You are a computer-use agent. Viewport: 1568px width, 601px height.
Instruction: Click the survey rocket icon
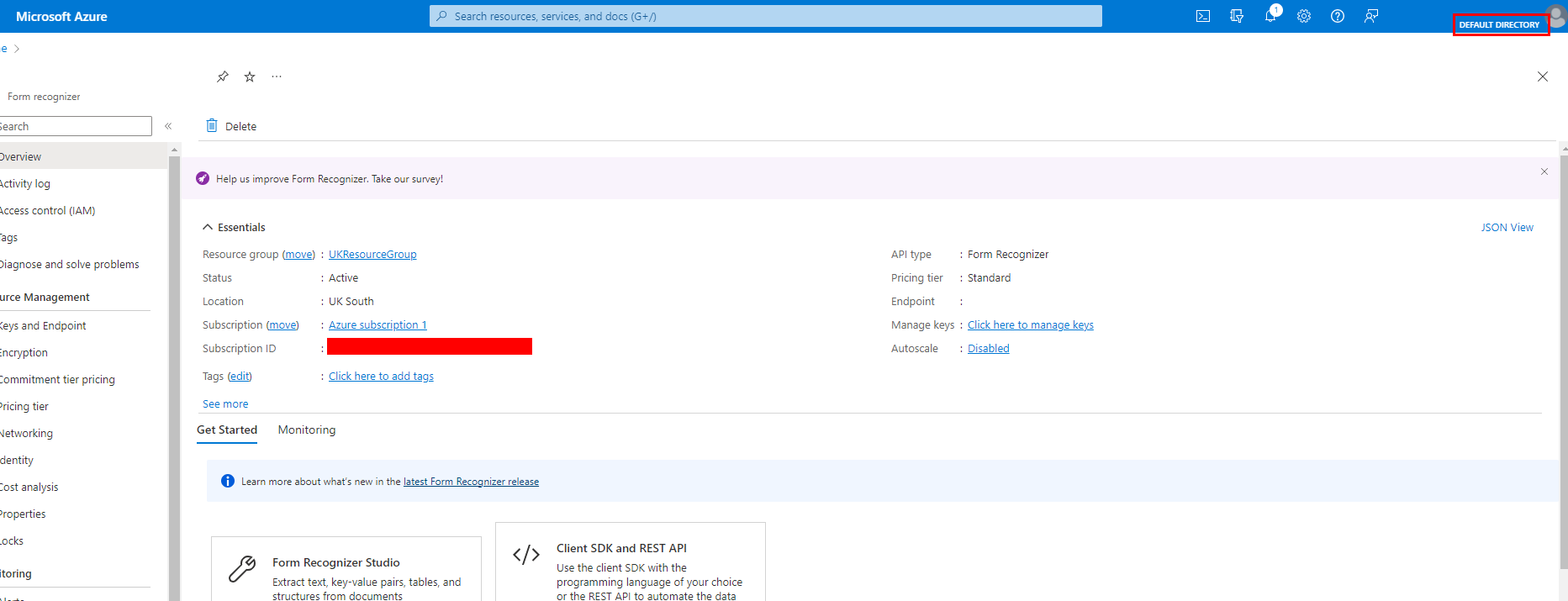click(203, 178)
